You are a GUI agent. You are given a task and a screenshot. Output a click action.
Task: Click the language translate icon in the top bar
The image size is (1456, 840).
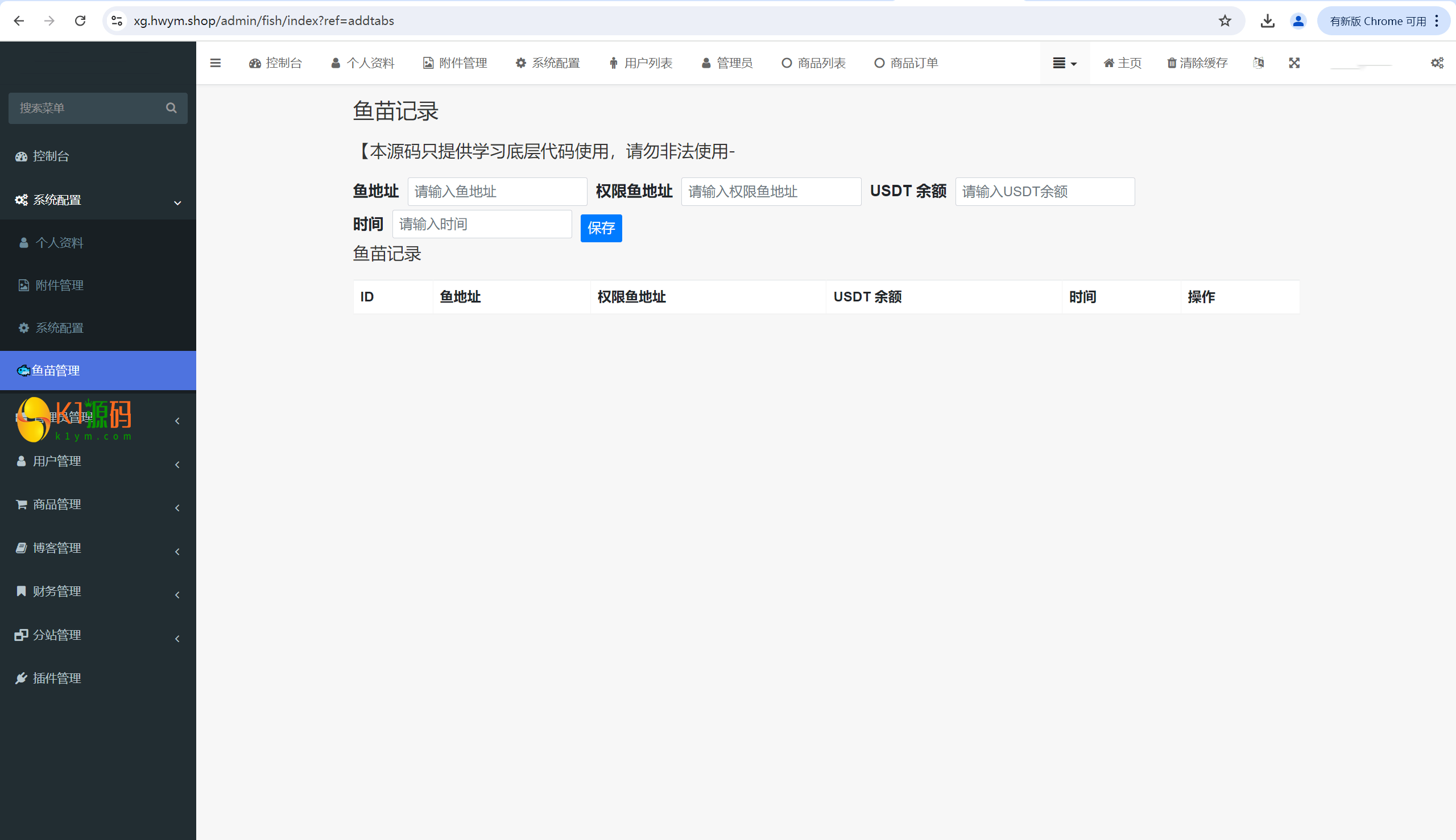[1258, 63]
